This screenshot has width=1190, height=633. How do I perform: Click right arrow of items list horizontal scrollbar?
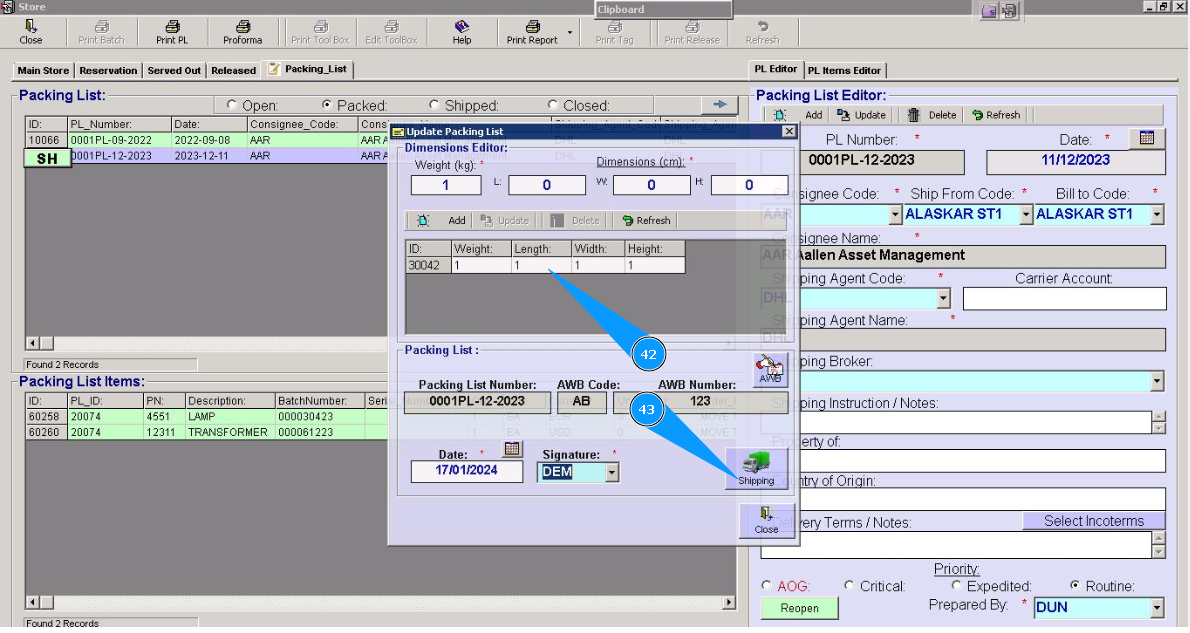729,602
